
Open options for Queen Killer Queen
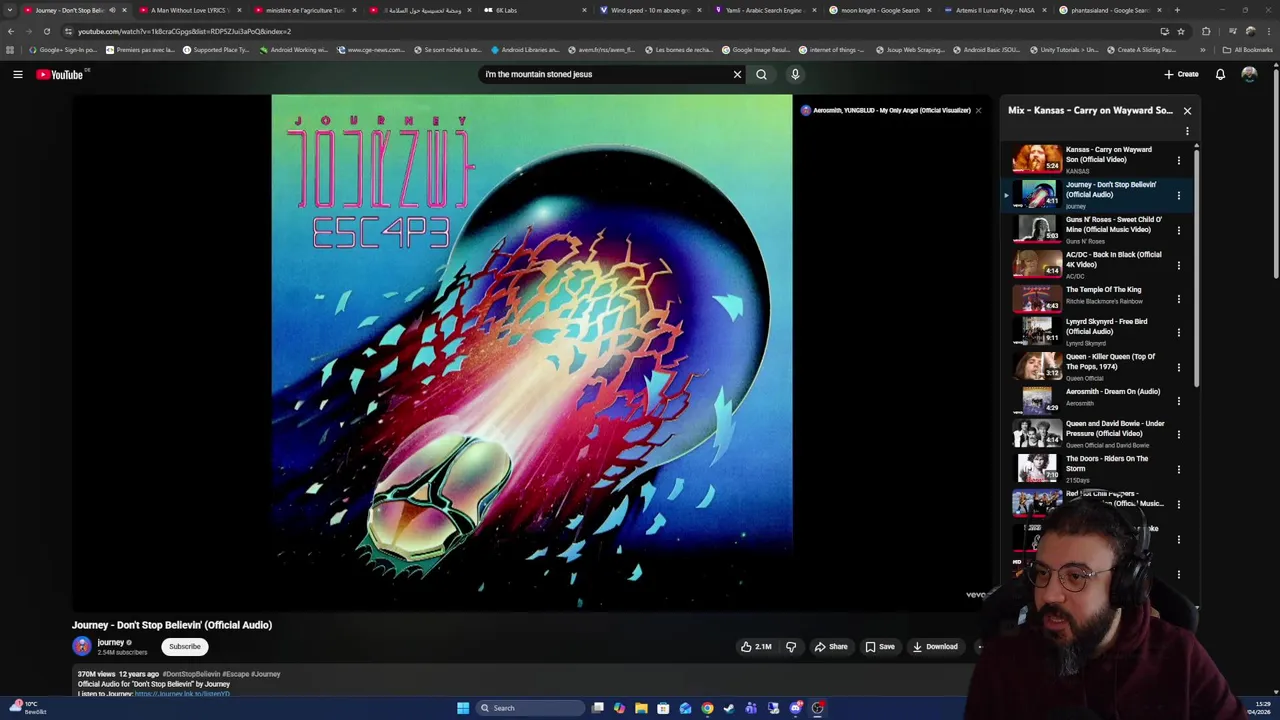pyautogui.click(x=1178, y=367)
